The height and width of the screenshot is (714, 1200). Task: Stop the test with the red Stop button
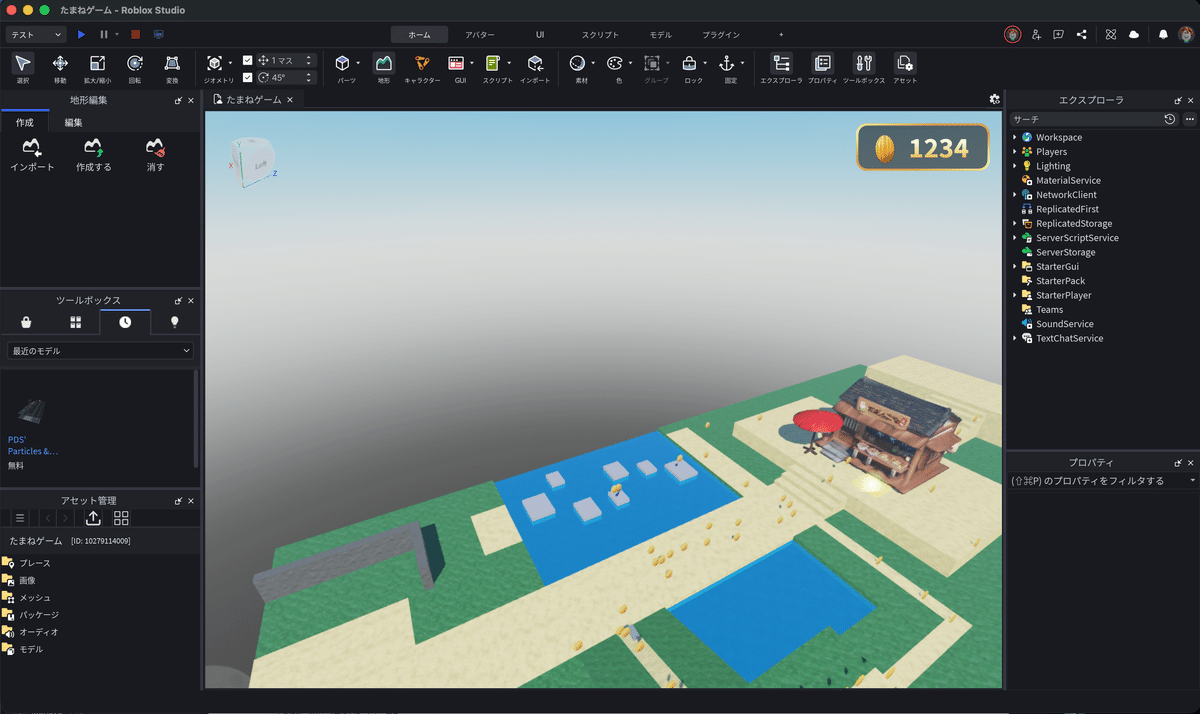click(x=135, y=34)
